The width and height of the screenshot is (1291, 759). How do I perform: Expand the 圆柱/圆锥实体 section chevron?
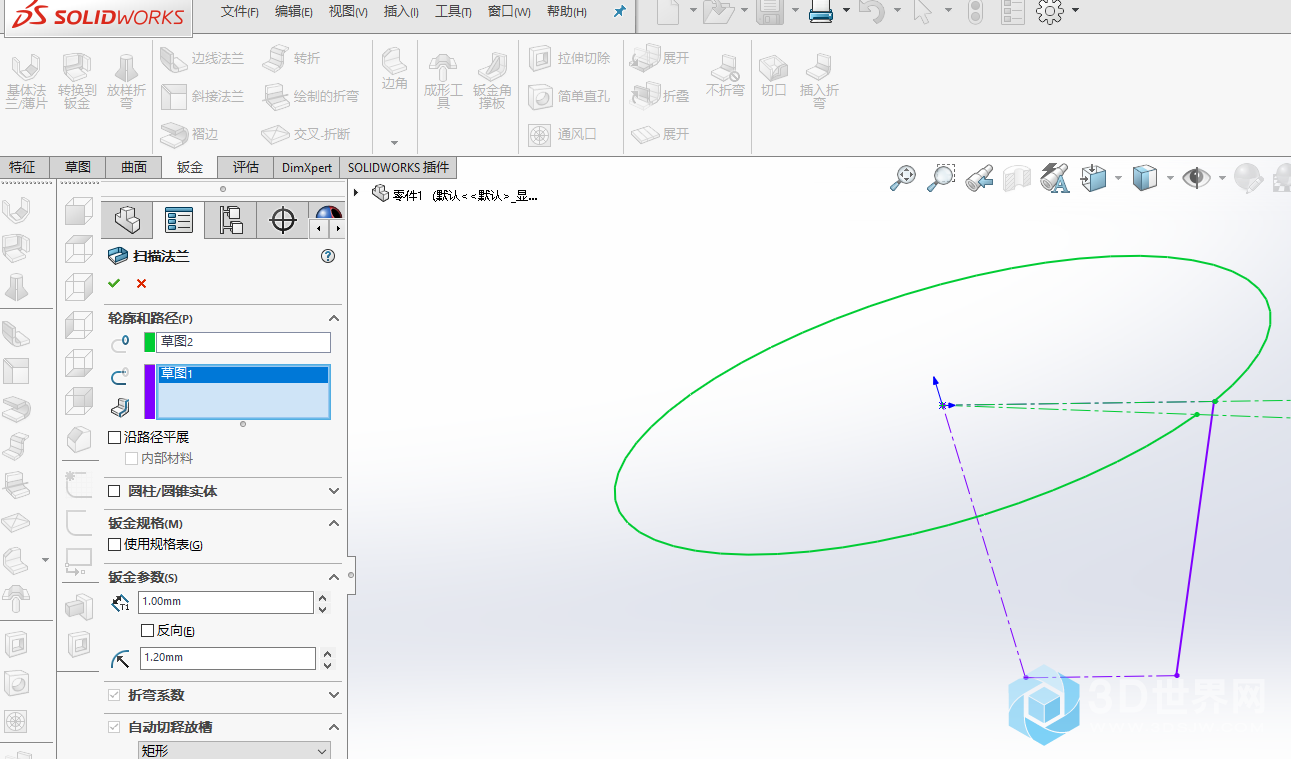(x=334, y=491)
